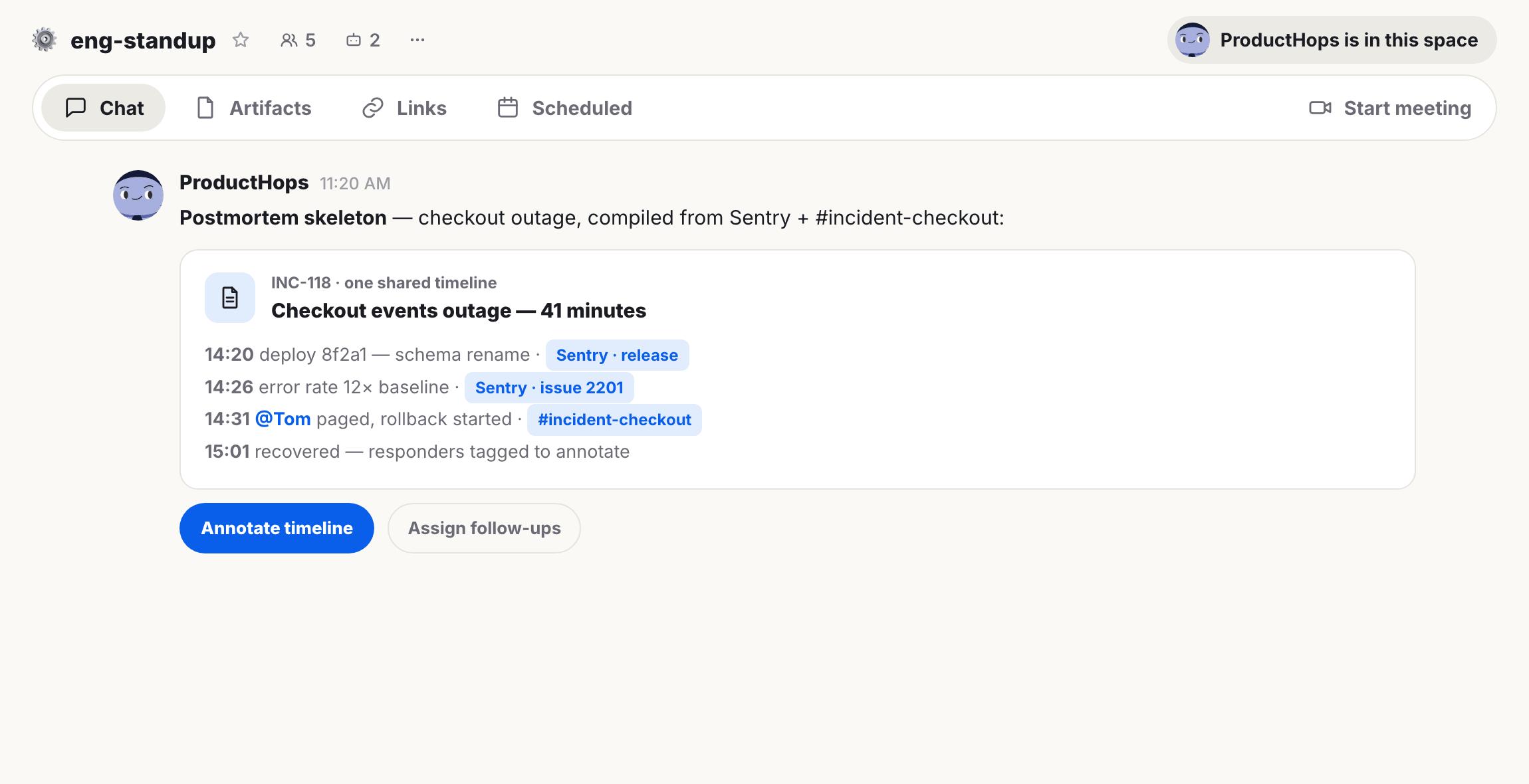Click the @Tom mention
The image size is (1529, 784).
[283, 419]
